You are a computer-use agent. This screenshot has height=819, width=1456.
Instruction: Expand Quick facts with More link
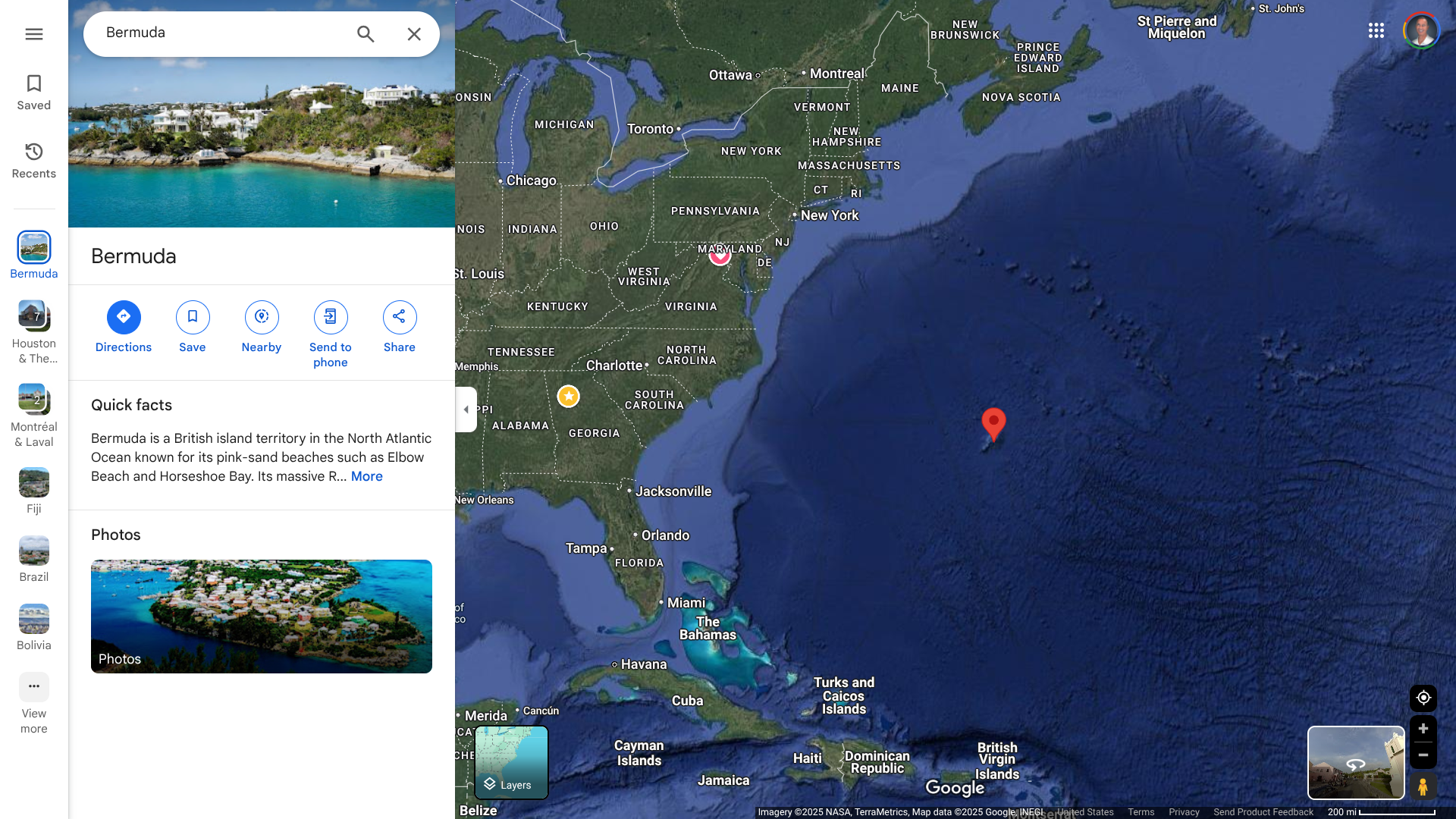366,476
